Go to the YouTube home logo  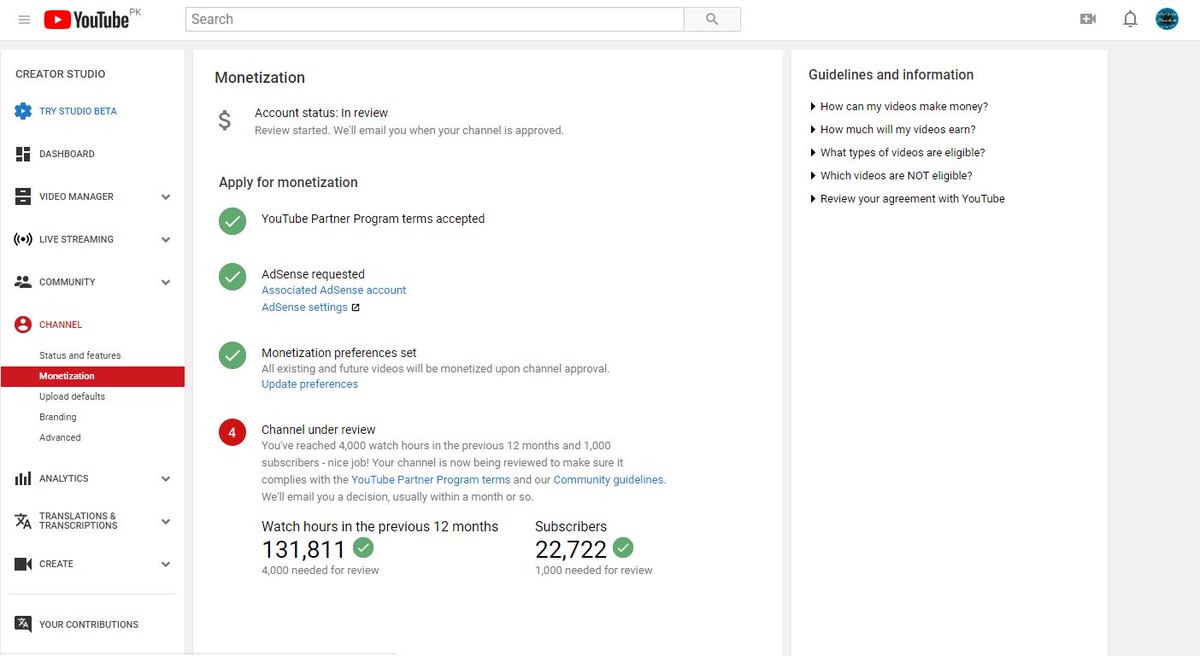tap(86, 19)
